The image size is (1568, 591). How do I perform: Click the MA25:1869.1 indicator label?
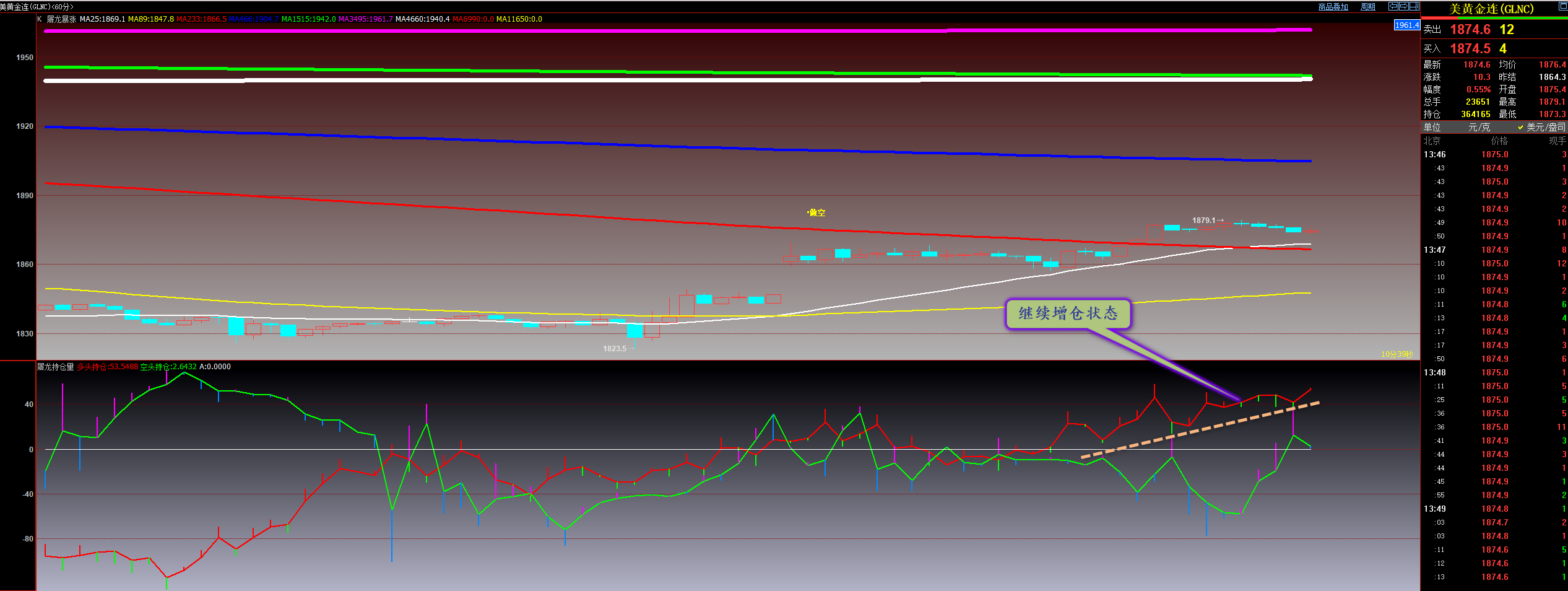pos(102,19)
